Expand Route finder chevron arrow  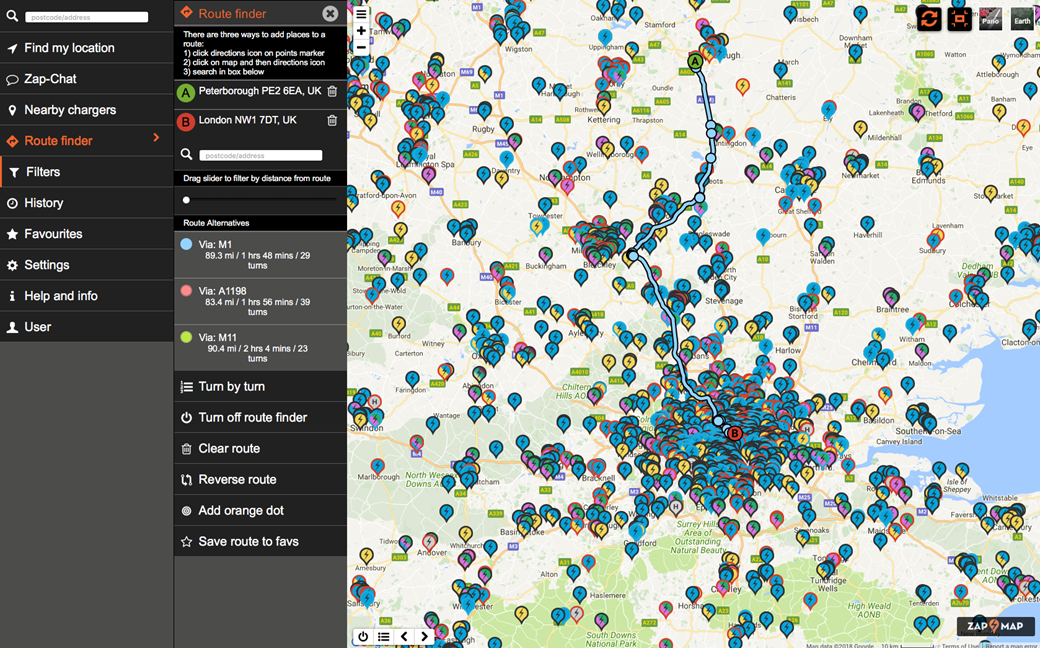[x=157, y=137]
